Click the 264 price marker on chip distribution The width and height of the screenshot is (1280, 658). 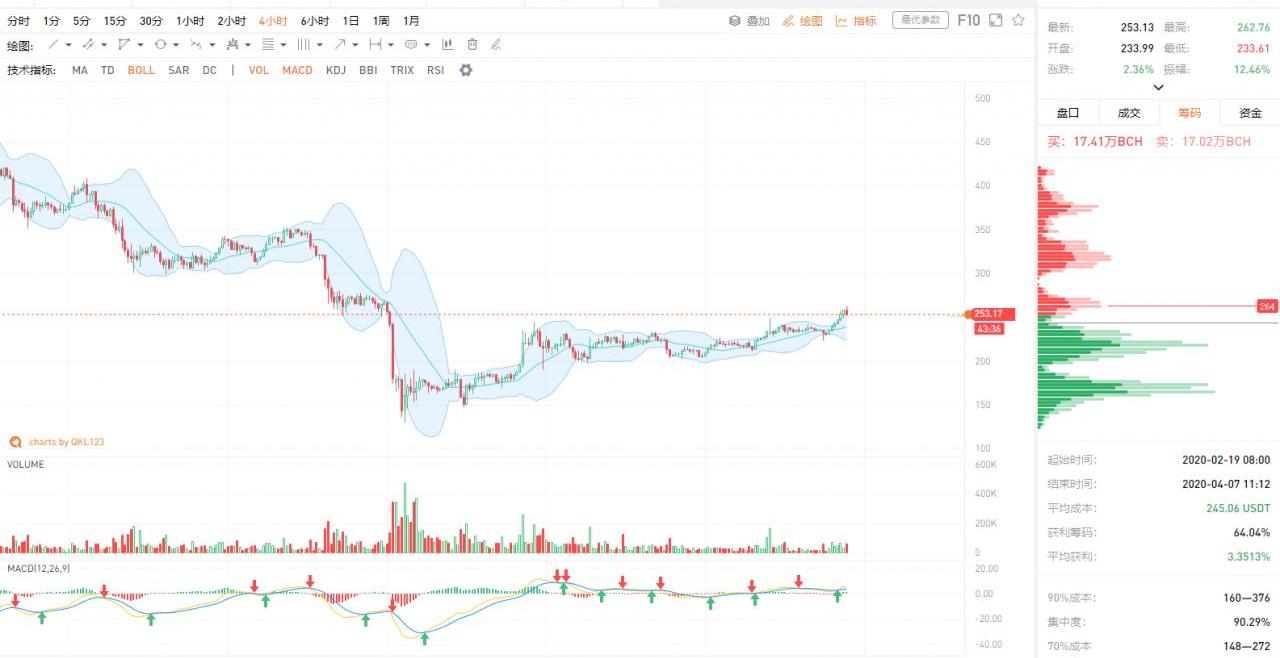1267,306
